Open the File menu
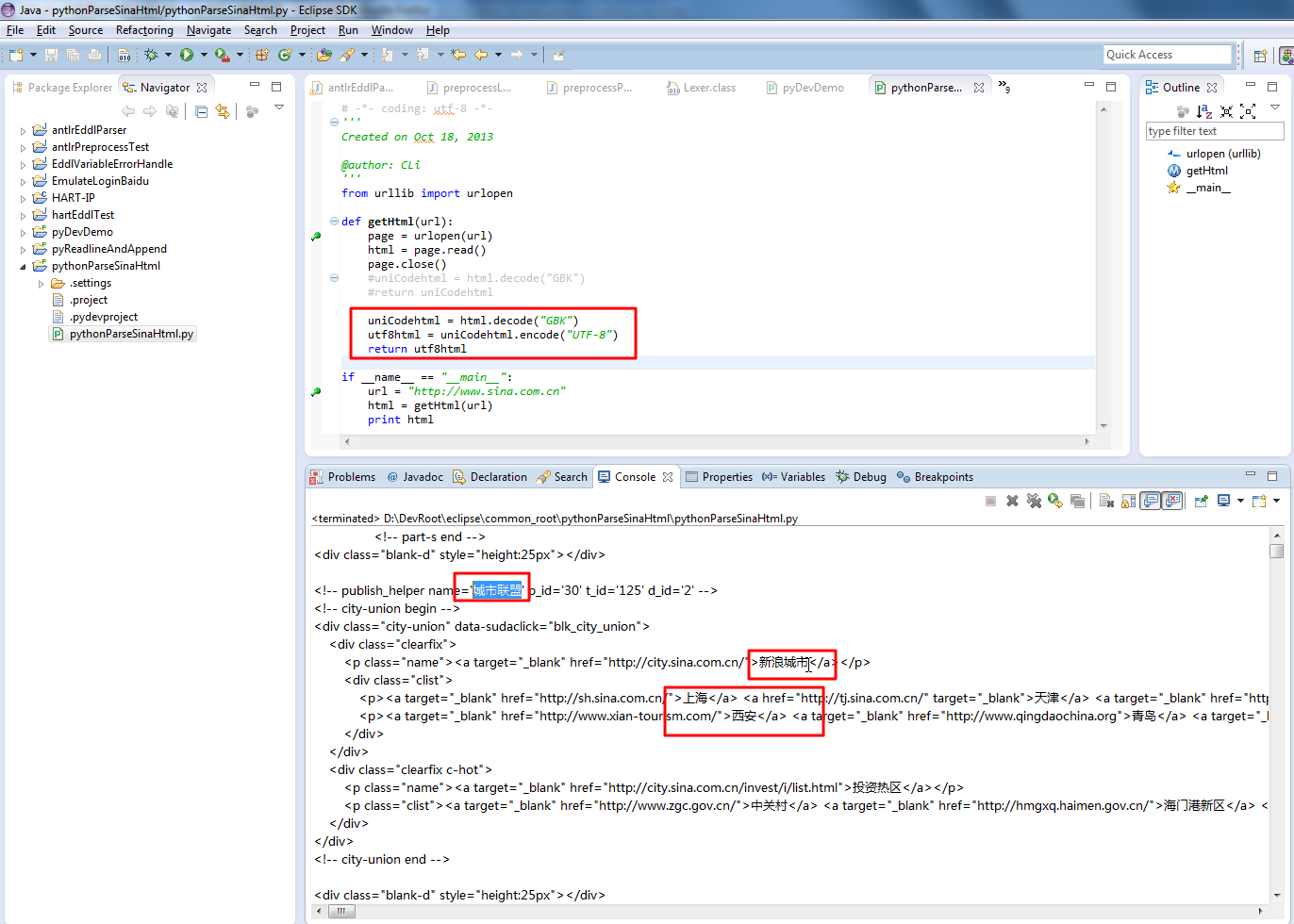The image size is (1294, 924). 15,30
